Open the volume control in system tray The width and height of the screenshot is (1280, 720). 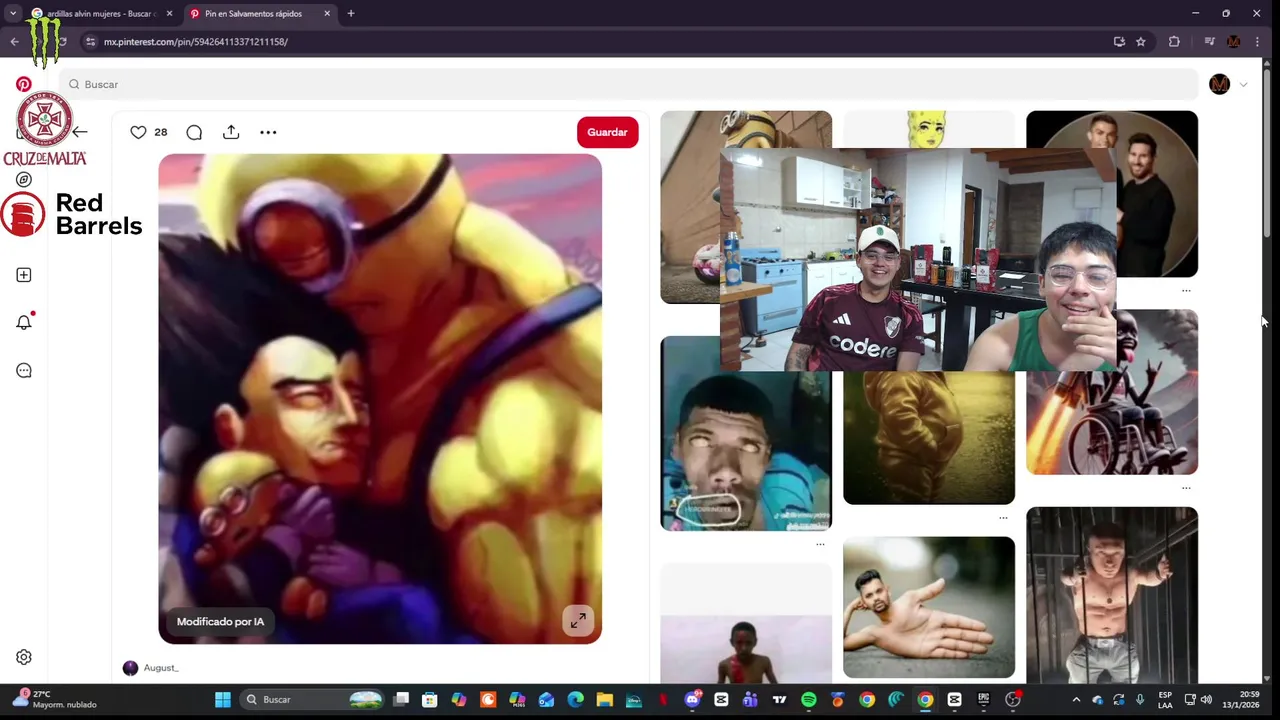(1206, 700)
